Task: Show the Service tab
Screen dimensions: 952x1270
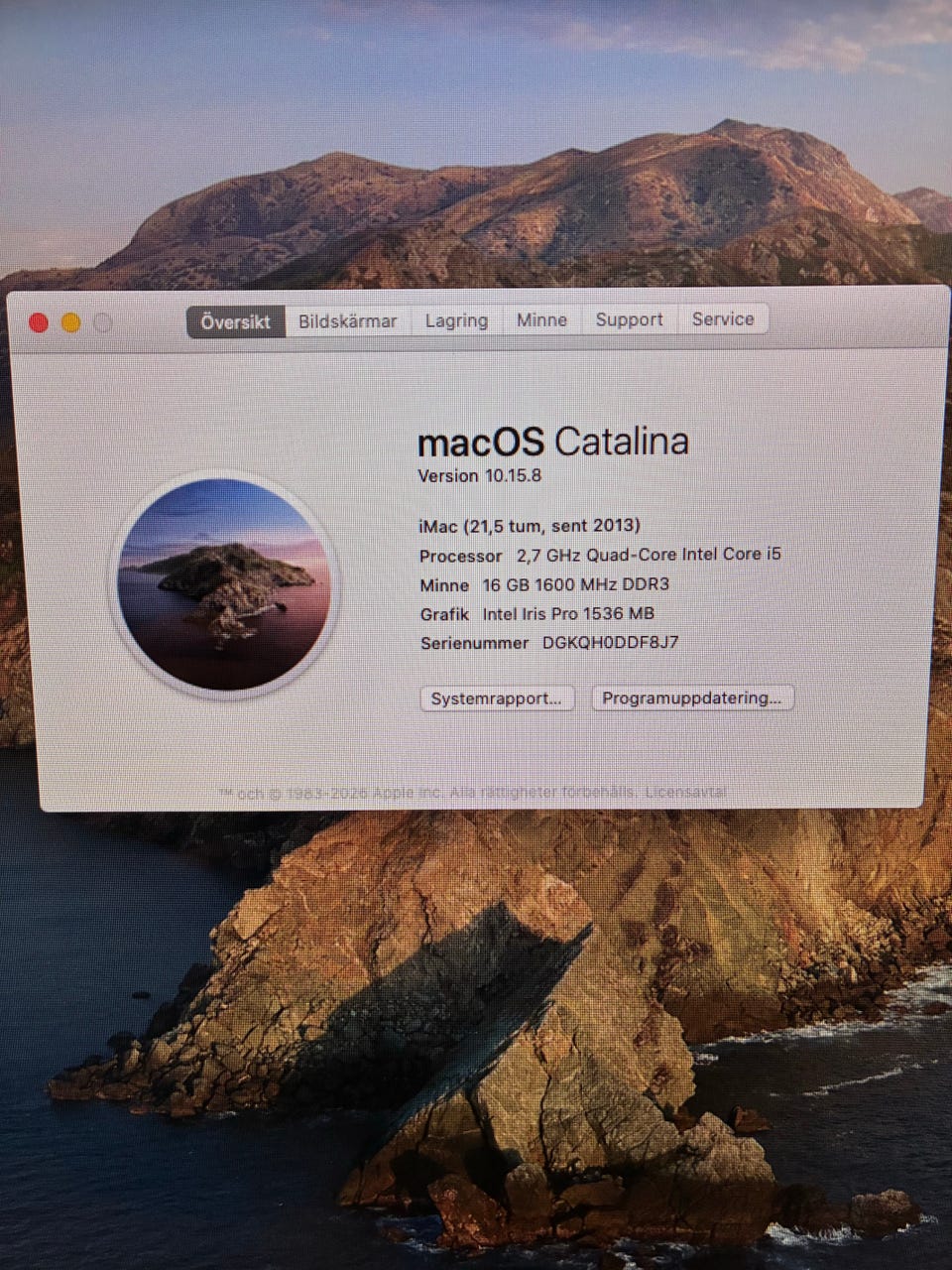Action: click(x=723, y=318)
